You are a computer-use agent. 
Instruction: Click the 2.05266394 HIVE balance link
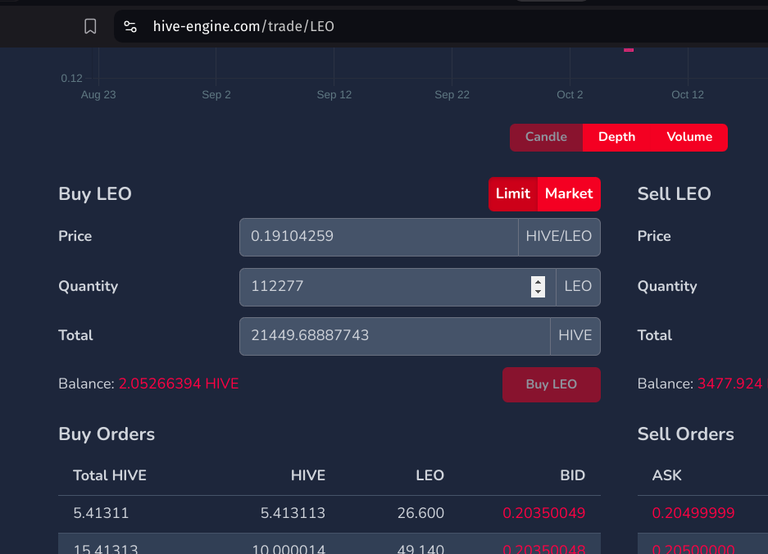tap(179, 384)
